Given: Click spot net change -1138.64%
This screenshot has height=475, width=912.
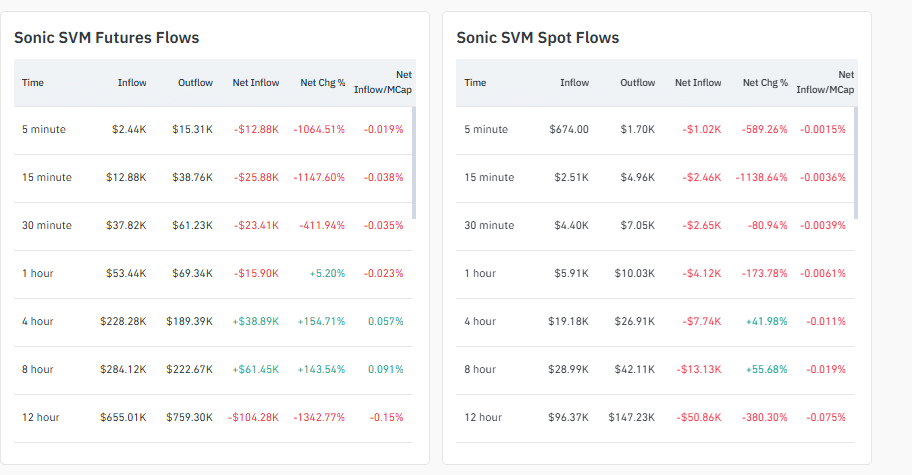Looking at the screenshot, I should click(761, 177).
